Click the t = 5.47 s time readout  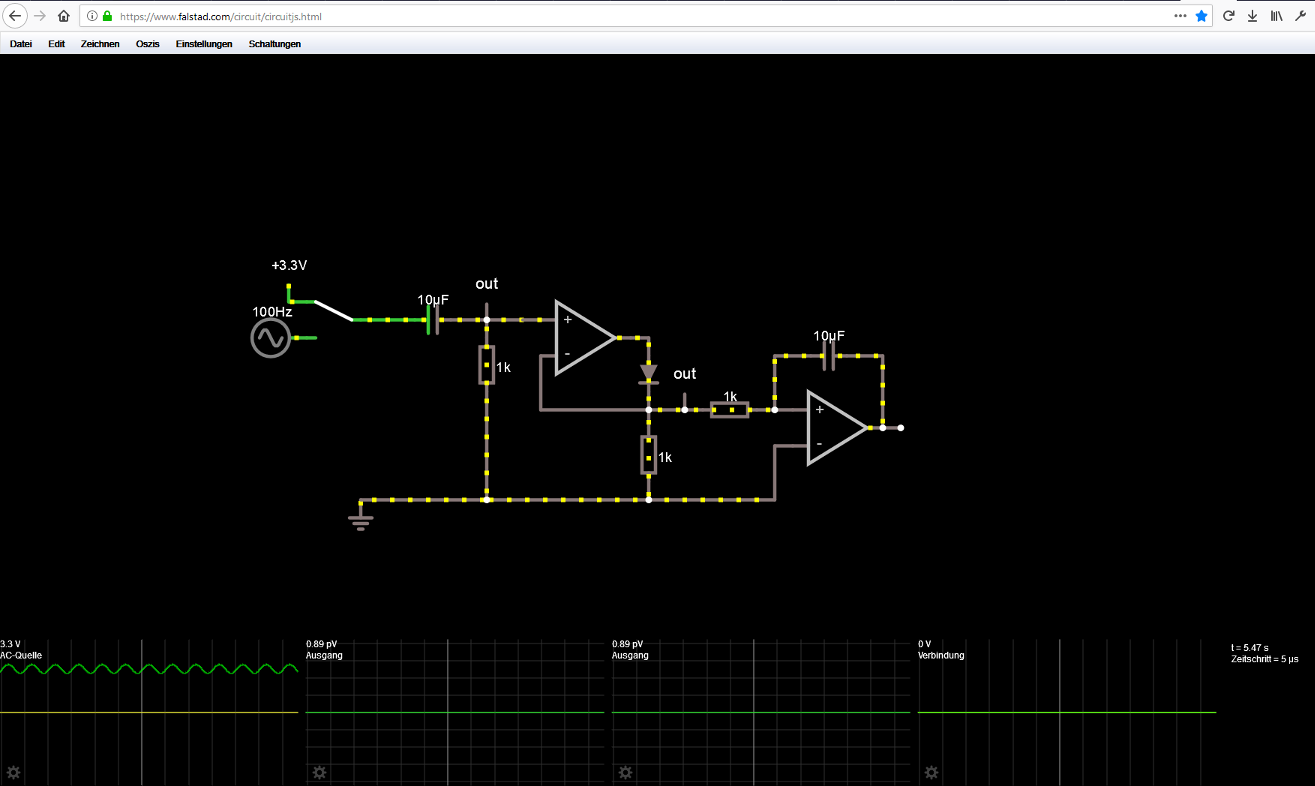click(1250, 648)
